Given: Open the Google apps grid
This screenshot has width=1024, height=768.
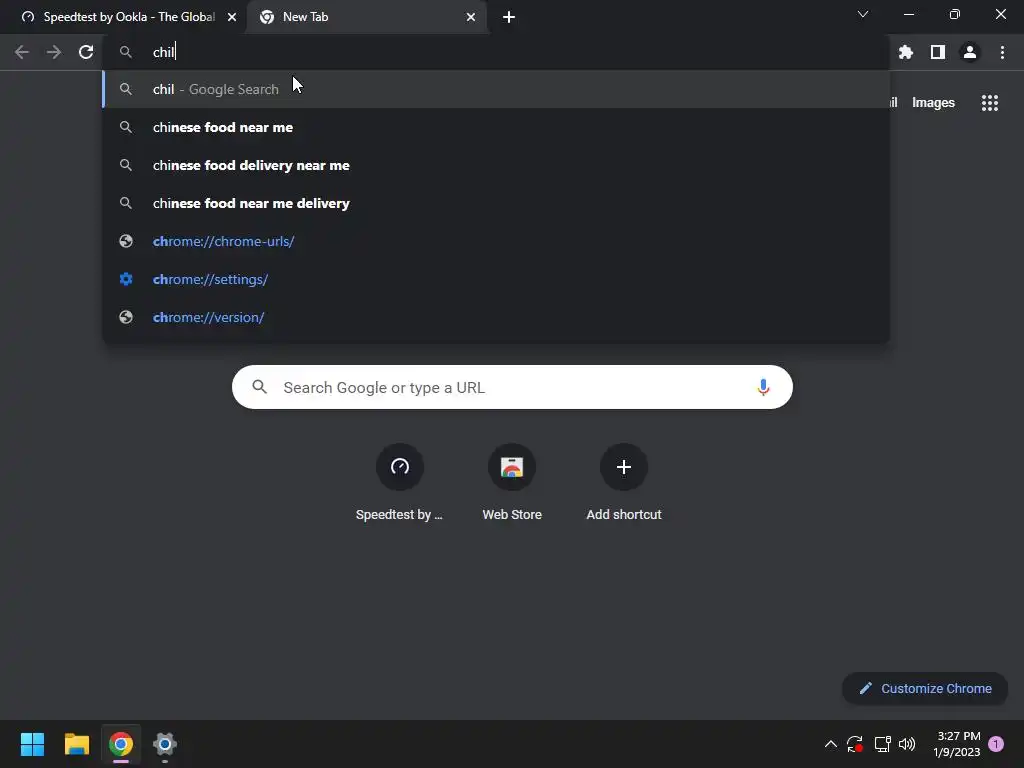Looking at the screenshot, I should (990, 103).
